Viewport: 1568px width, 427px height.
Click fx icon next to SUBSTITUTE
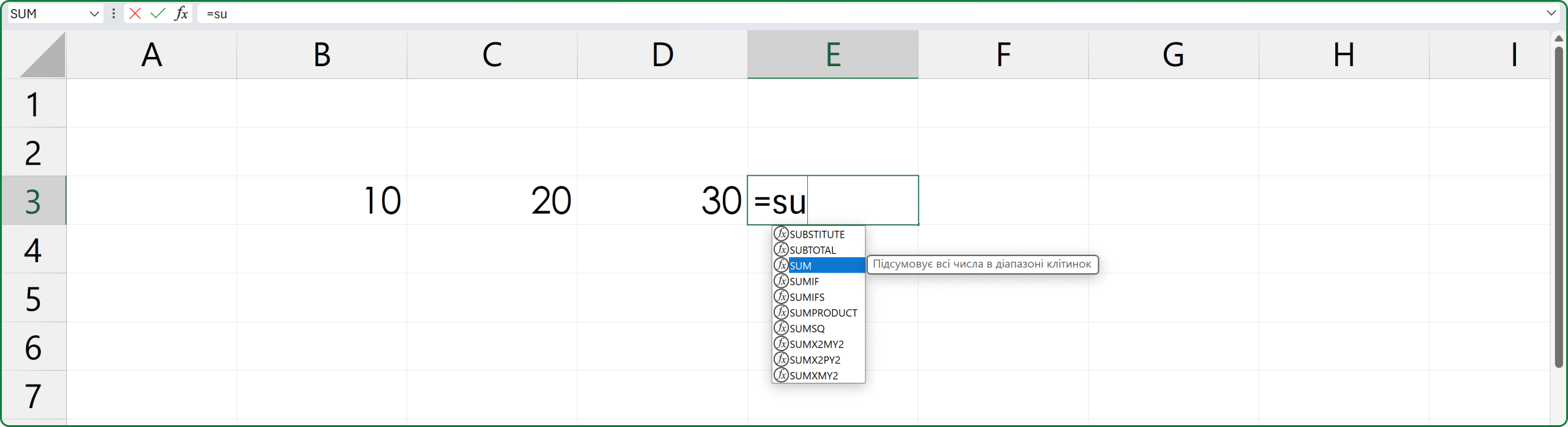tap(781, 234)
